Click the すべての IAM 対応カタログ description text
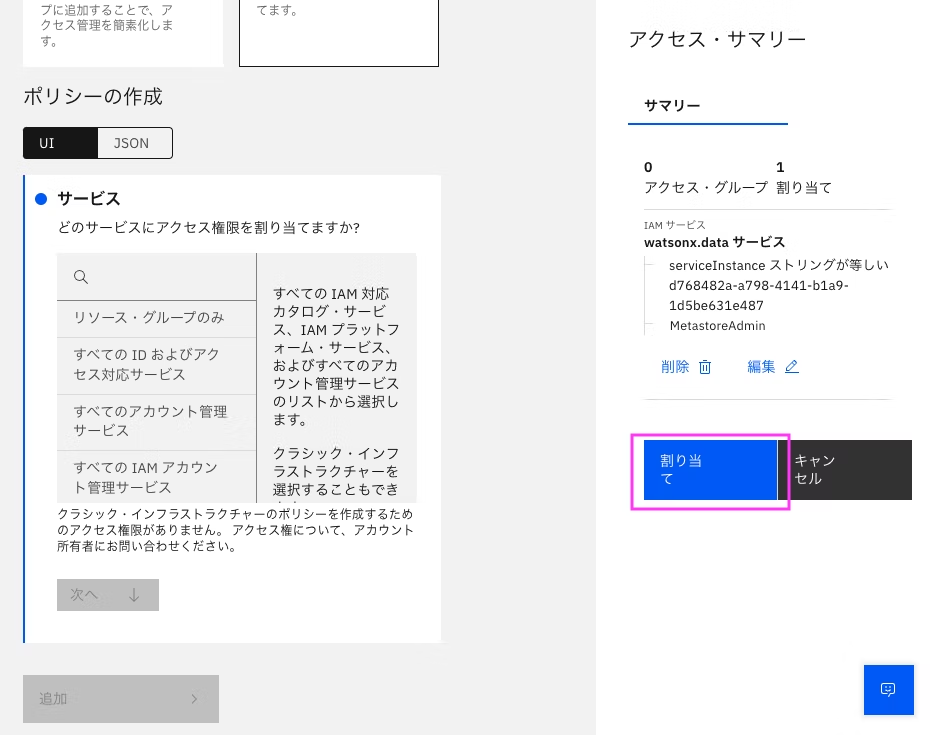This screenshot has width=930, height=735. click(x=336, y=357)
